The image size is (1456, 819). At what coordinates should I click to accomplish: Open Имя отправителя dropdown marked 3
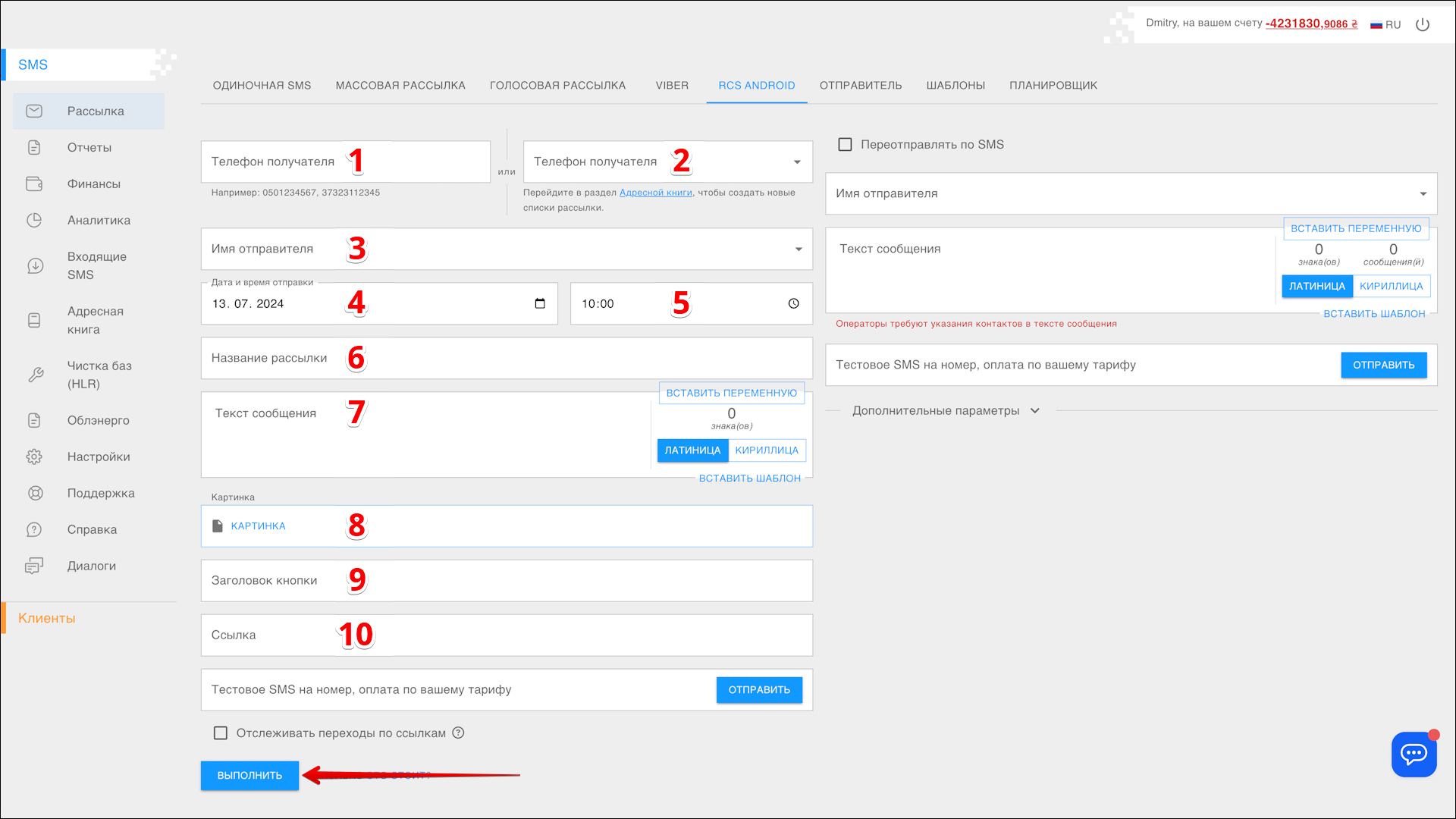coord(799,249)
